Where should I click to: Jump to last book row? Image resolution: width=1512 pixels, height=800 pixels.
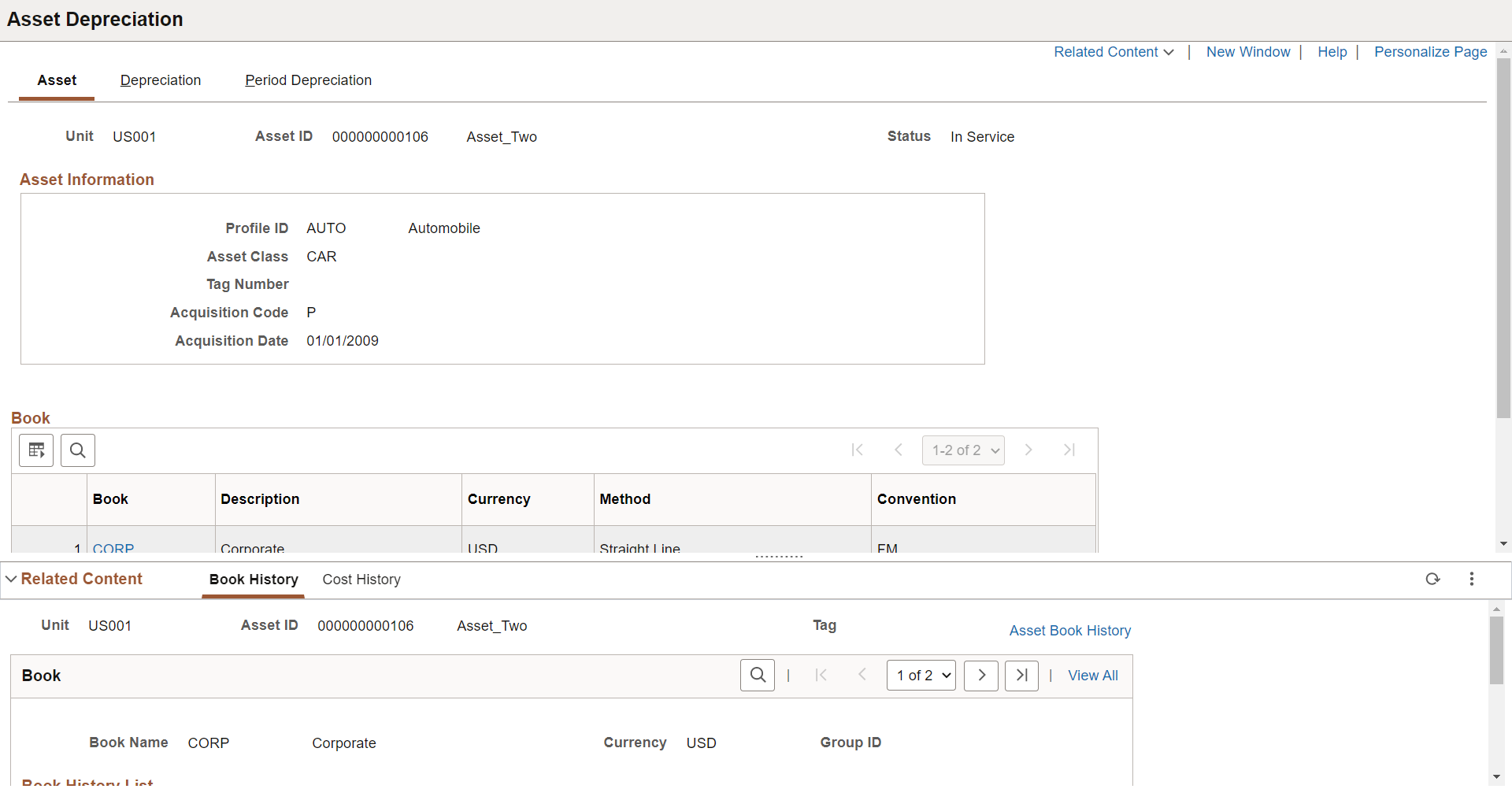1021,676
